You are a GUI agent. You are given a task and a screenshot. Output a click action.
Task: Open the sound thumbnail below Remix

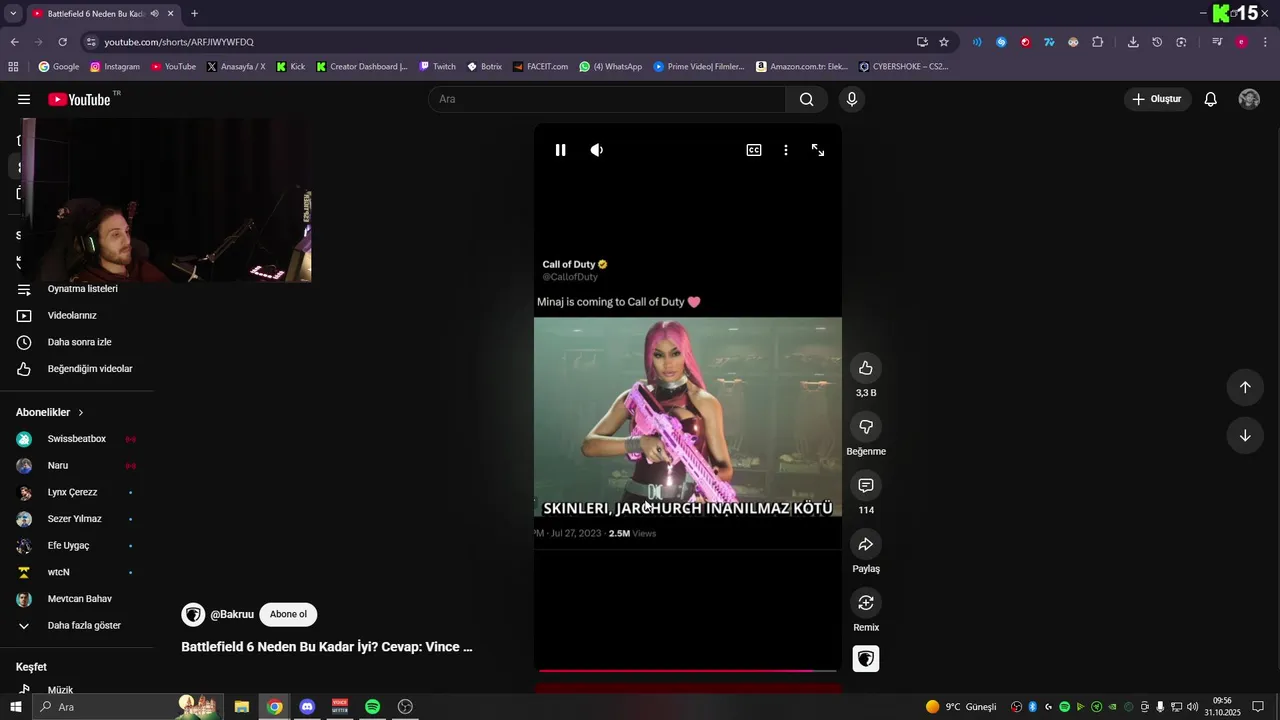pyautogui.click(x=866, y=659)
